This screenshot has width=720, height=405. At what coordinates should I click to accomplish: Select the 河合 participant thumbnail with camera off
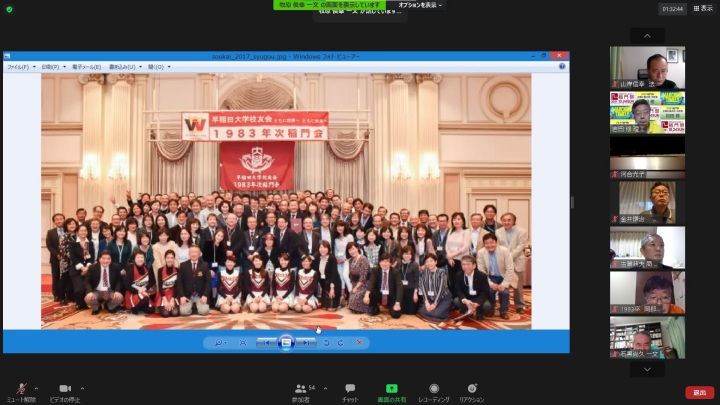(647, 158)
